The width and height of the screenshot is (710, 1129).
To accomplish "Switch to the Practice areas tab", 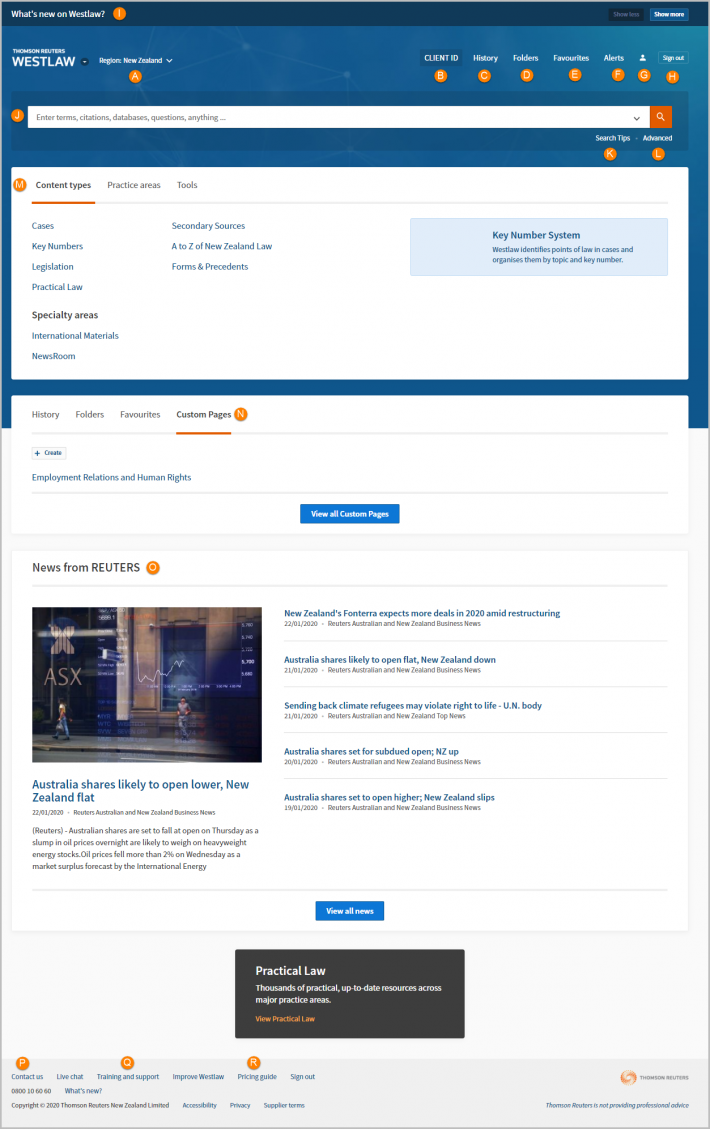I will click(134, 185).
